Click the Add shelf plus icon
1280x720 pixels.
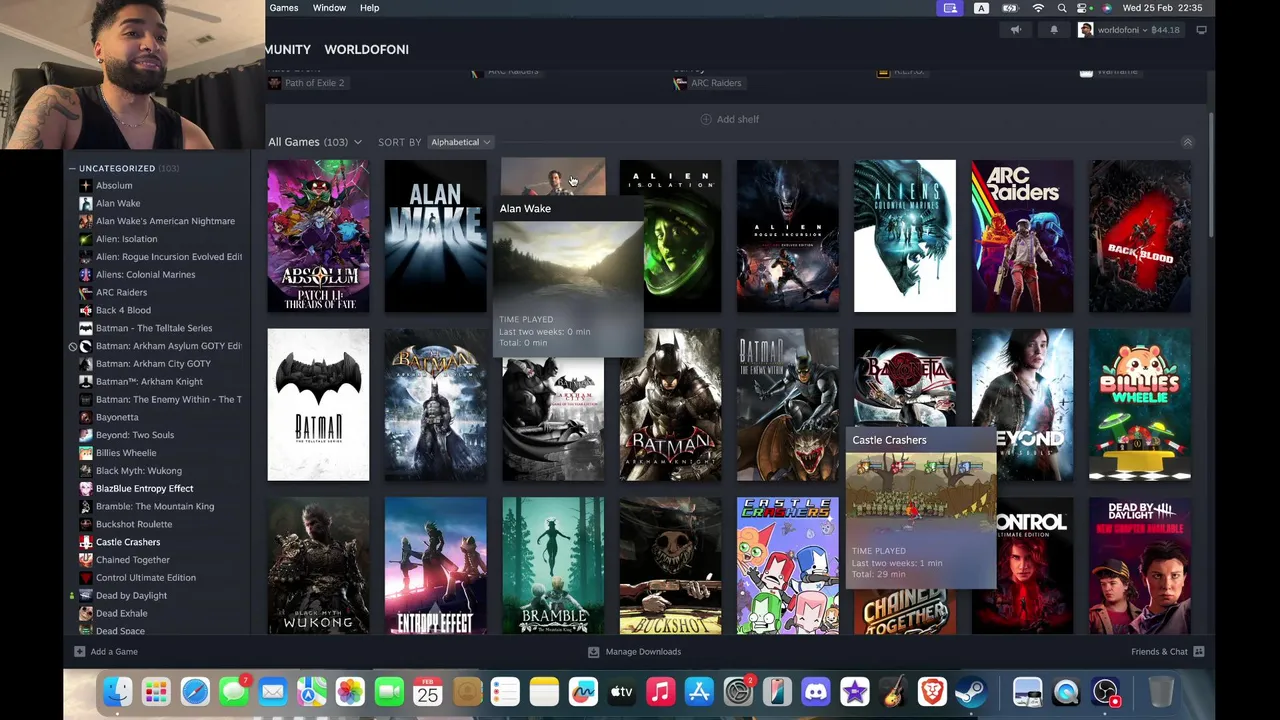706,119
